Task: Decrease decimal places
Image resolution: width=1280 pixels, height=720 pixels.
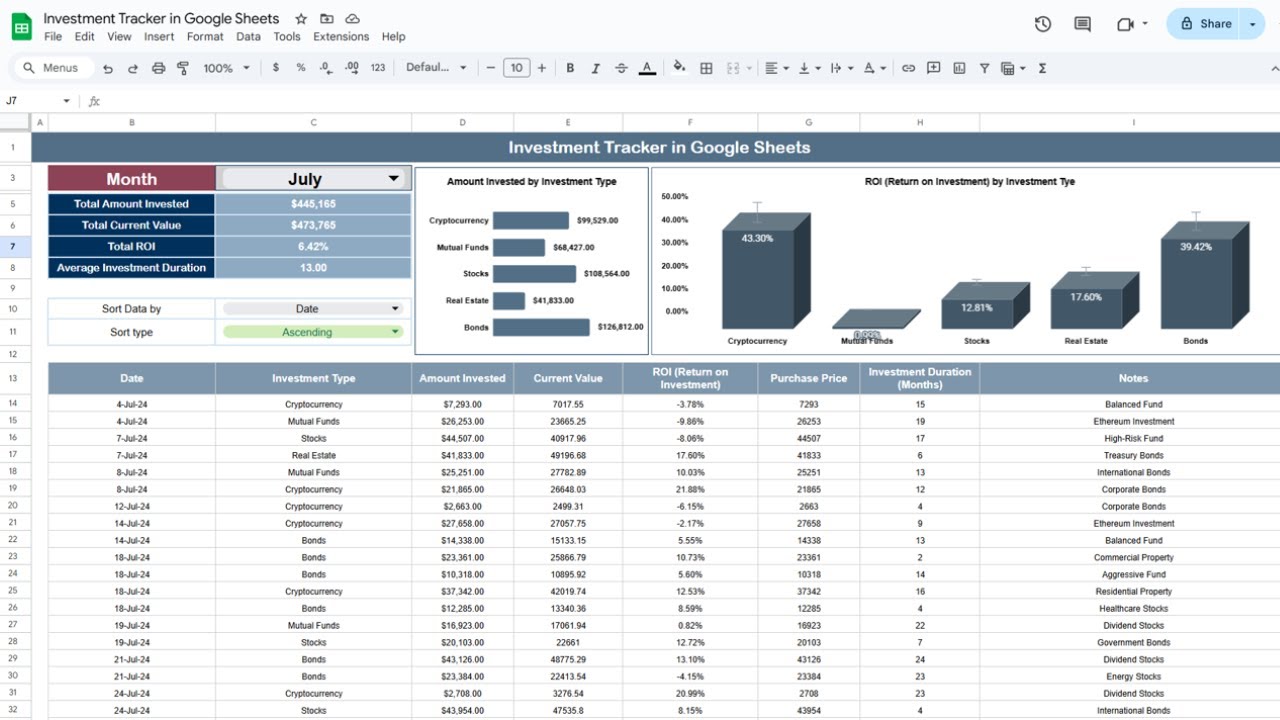Action: pos(326,68)
